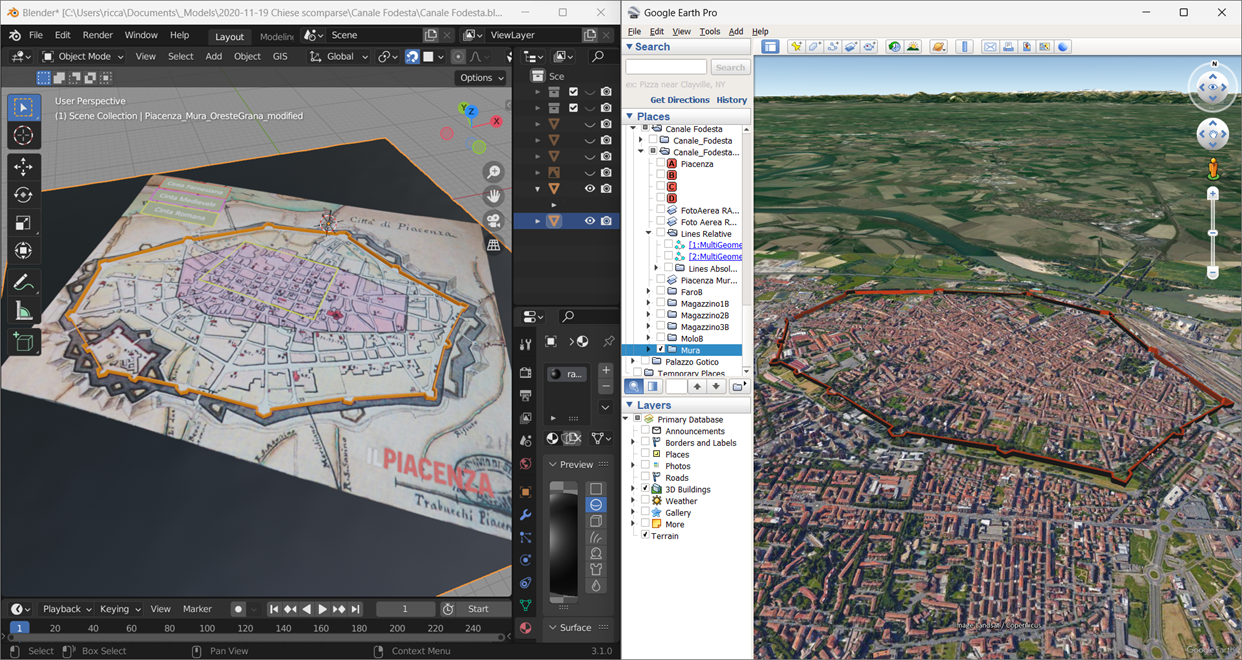Open the Keying dropdown in timeline
Image resolution: width=1242 pixels, height=660 pixels.
coord(121,609)
